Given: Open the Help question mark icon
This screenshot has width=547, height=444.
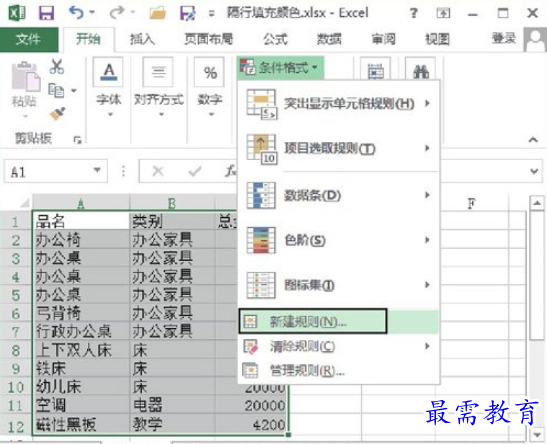Looking at the screenshot, I should [x=413, y=13].
